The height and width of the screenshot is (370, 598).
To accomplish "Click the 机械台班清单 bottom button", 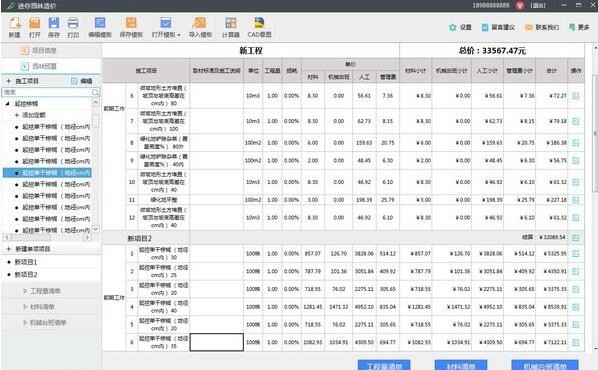I will (545, 365).
